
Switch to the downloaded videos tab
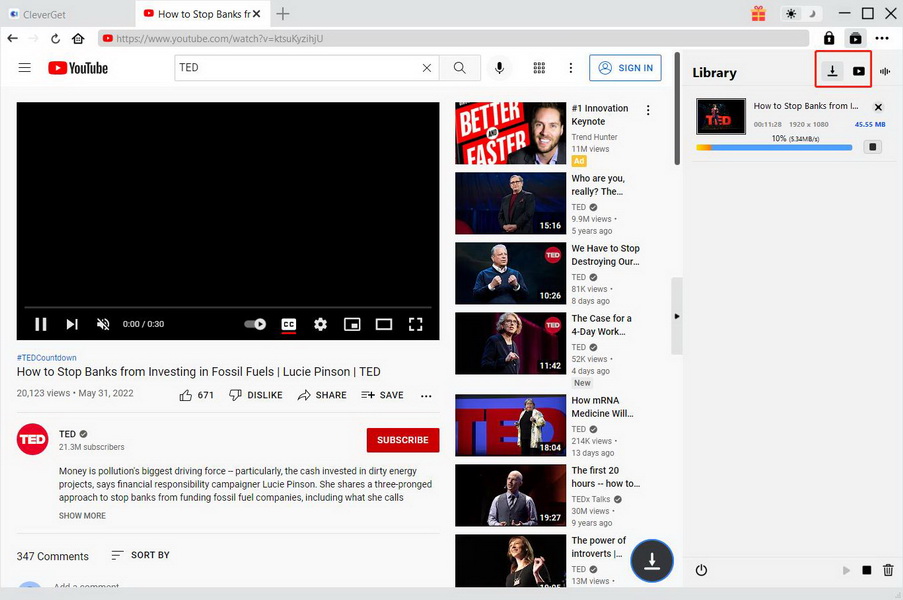coord(859,71)
